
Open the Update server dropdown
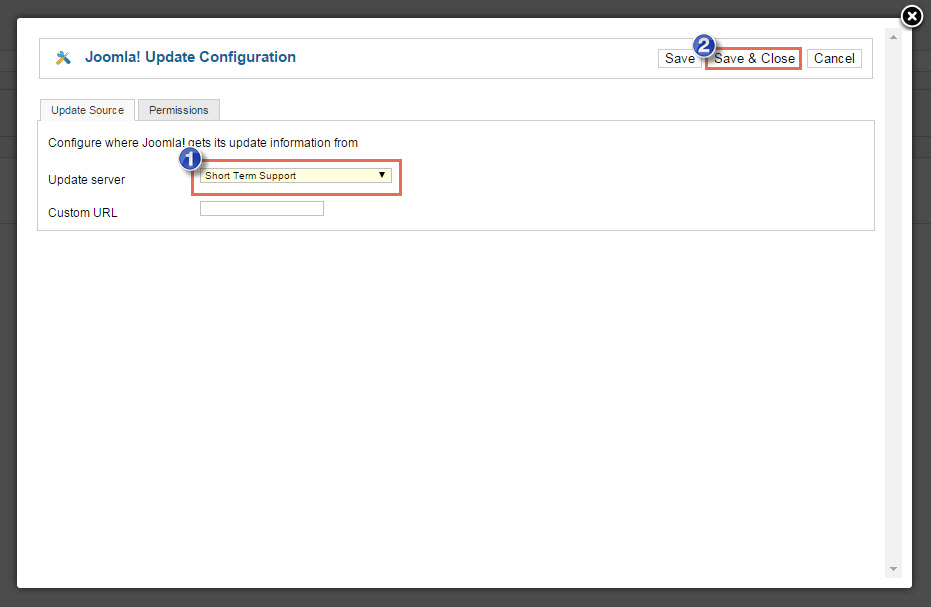tap(296, 175)
